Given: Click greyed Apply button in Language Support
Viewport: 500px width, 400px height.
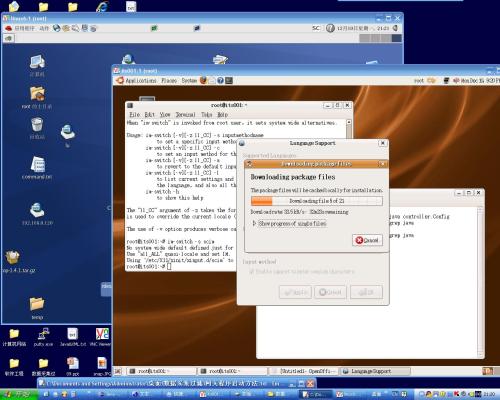Looking at the screenshot, I should 295,292.
